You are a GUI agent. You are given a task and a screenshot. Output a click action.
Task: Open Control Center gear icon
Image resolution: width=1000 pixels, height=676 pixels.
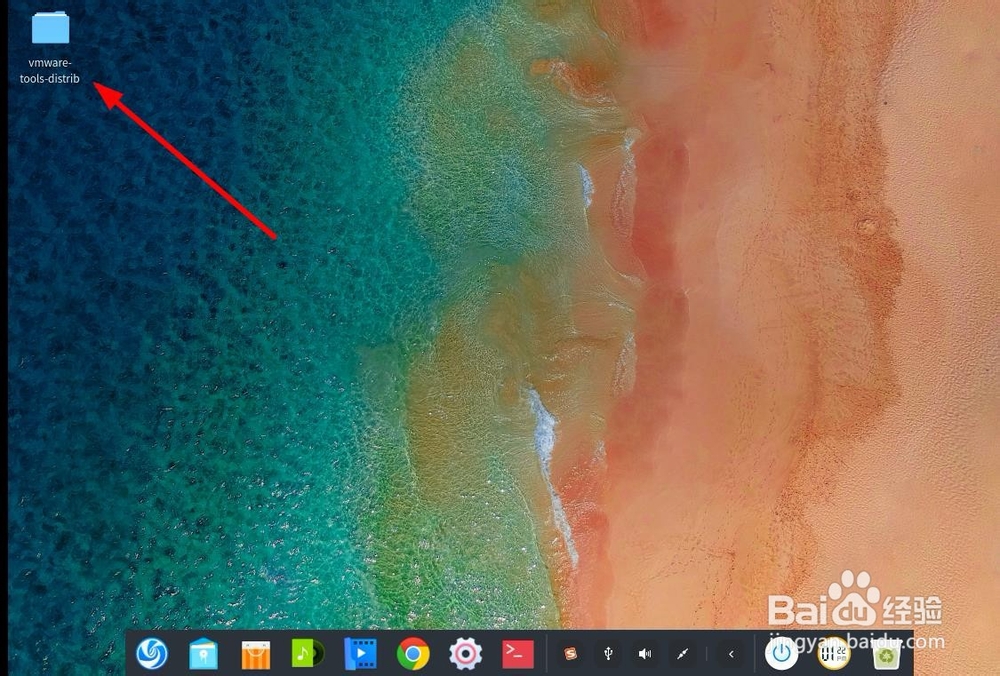pyautogui.click(x=466, y=654)
